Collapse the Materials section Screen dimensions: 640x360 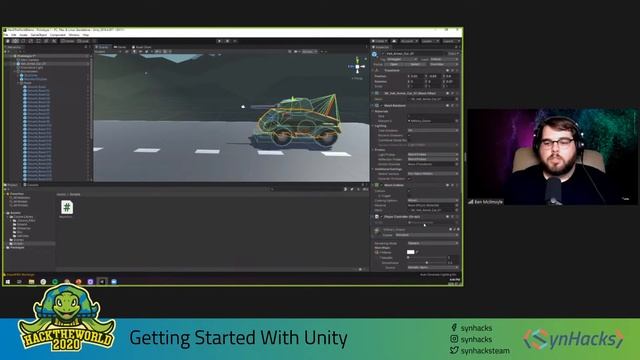coord(373,111)
